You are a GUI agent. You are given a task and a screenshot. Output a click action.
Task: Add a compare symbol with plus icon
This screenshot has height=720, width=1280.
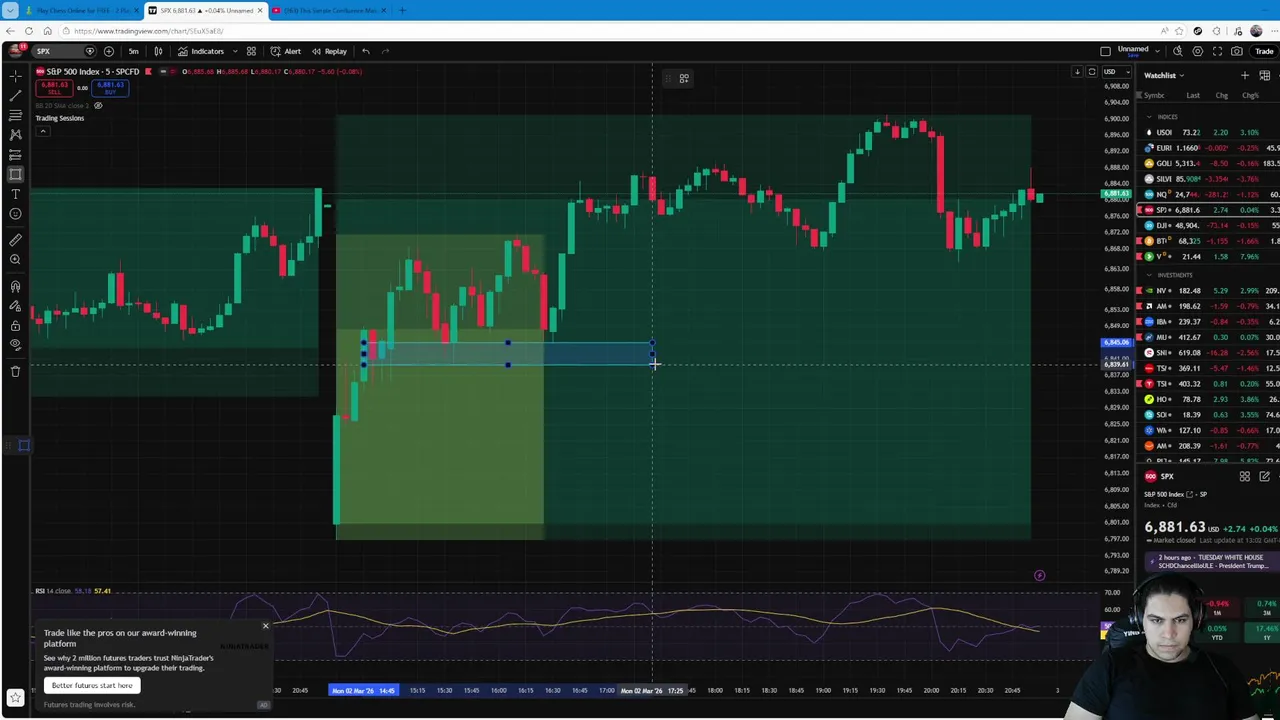click(x=108, y=51)
